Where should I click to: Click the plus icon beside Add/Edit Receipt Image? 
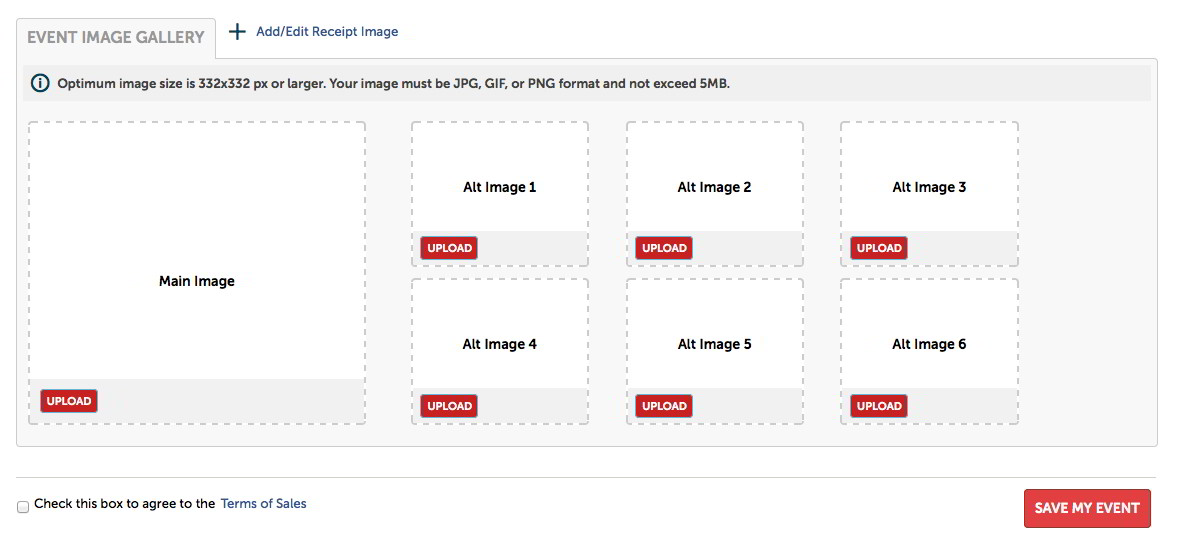237,32
